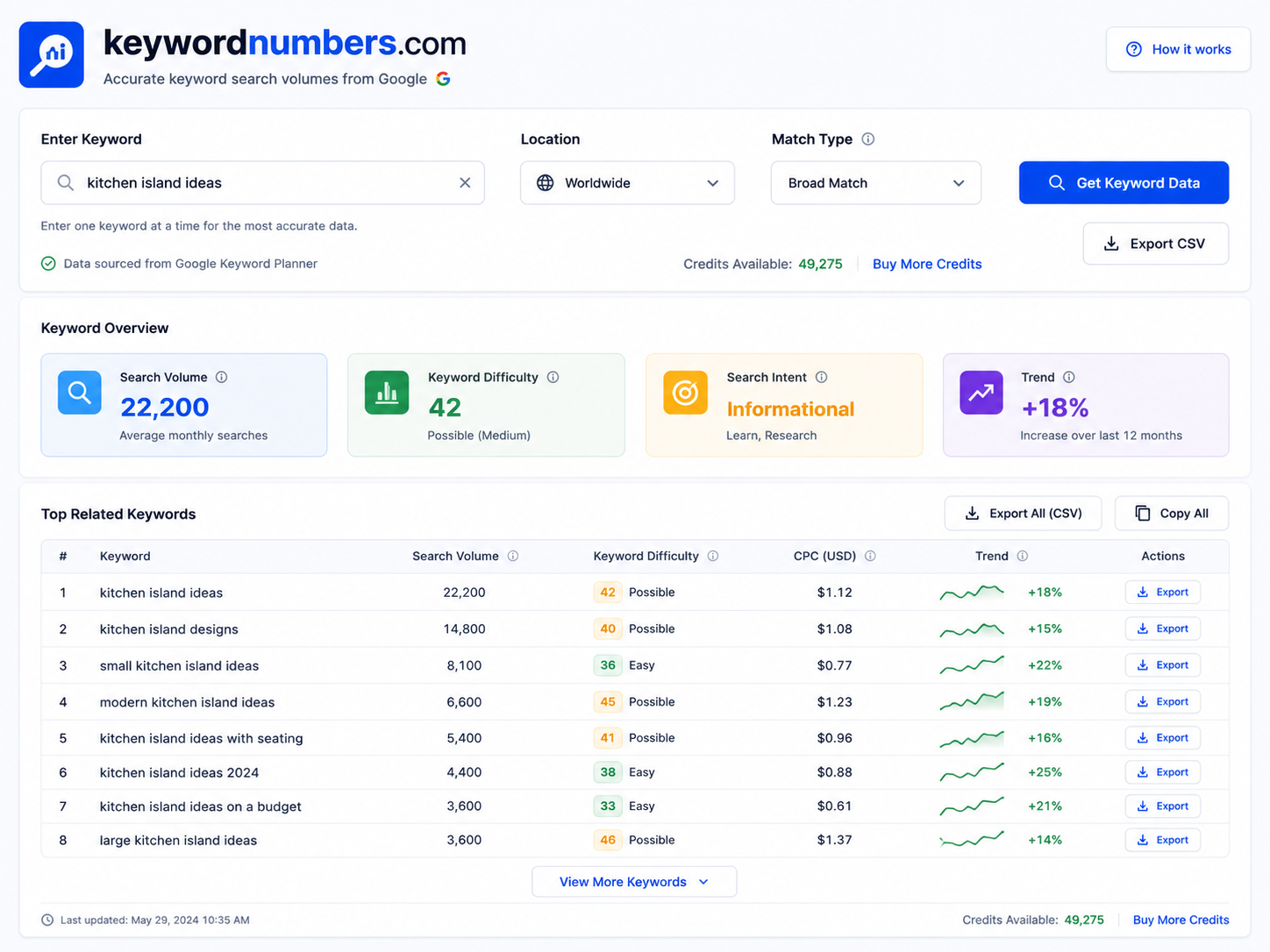This screenshot has width=1270, height=952.
Task: Click the info icon in CPC (USD) column header
Action: pyautogui.click(x=870, y=556)
